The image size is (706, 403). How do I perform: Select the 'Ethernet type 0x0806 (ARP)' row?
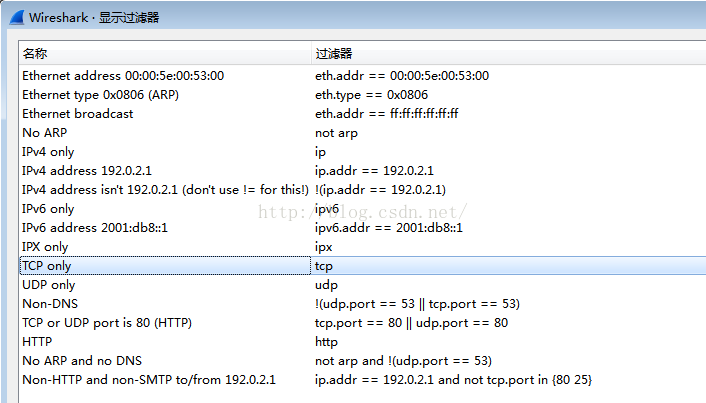pyautogui.click(x=363, y=95)
